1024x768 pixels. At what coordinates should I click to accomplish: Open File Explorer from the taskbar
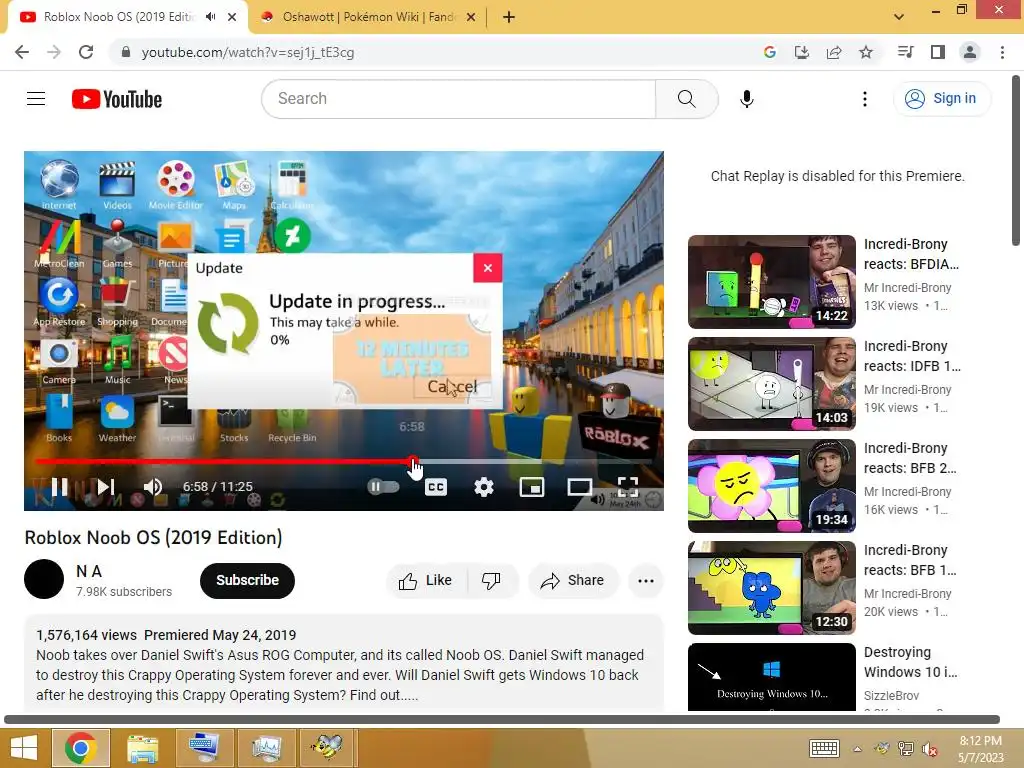coord(142,748)
